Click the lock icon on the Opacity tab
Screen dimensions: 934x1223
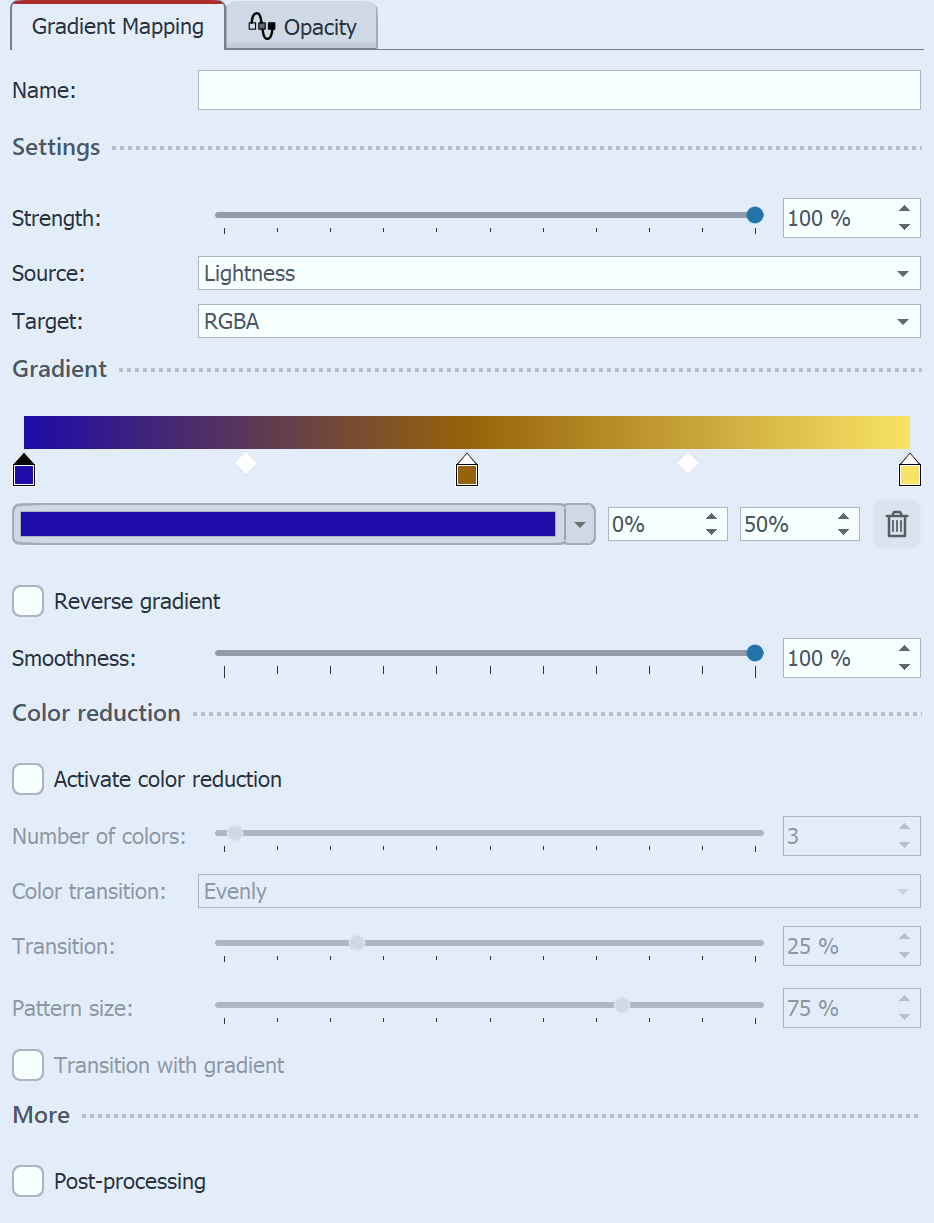point(262,26)
